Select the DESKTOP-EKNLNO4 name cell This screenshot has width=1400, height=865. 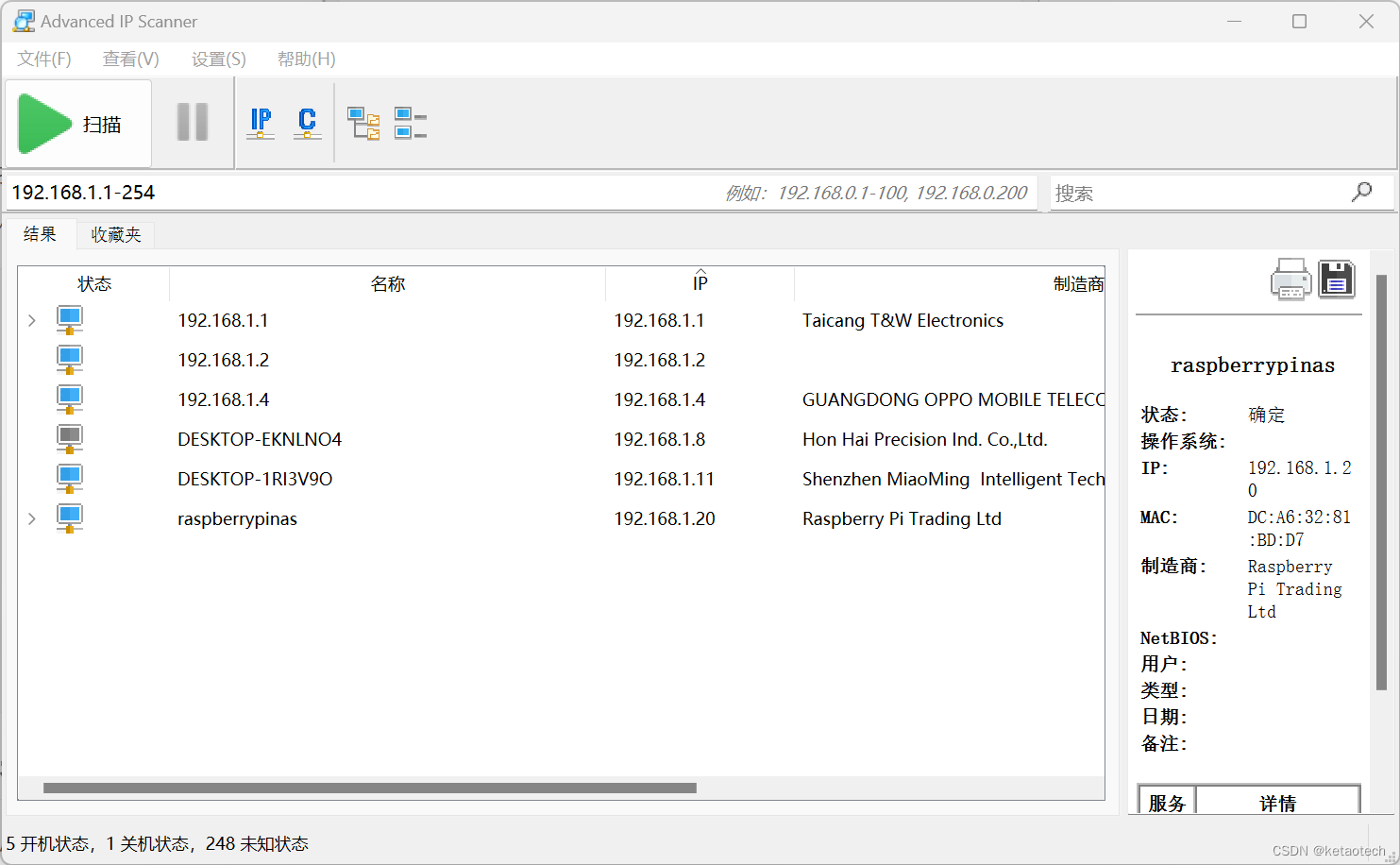tap(260, 439)
